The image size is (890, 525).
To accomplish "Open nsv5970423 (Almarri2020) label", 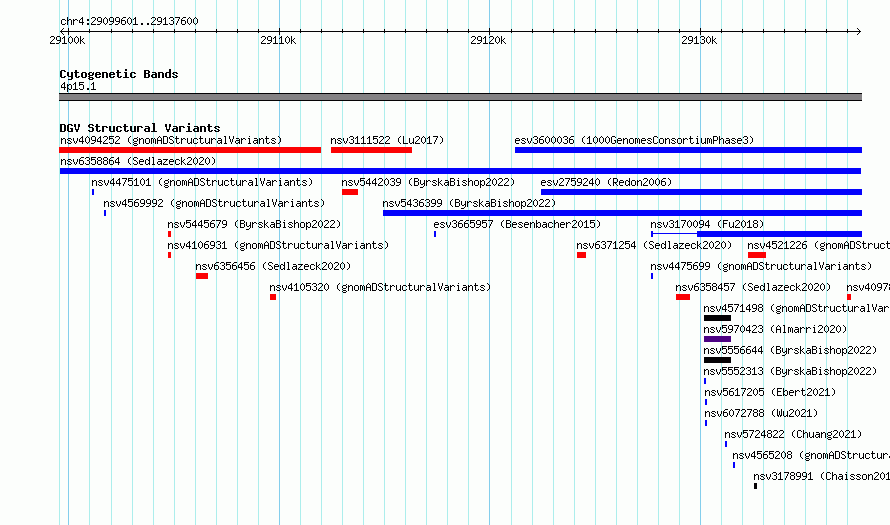I will pyautogui.click(x=775, y=329).
